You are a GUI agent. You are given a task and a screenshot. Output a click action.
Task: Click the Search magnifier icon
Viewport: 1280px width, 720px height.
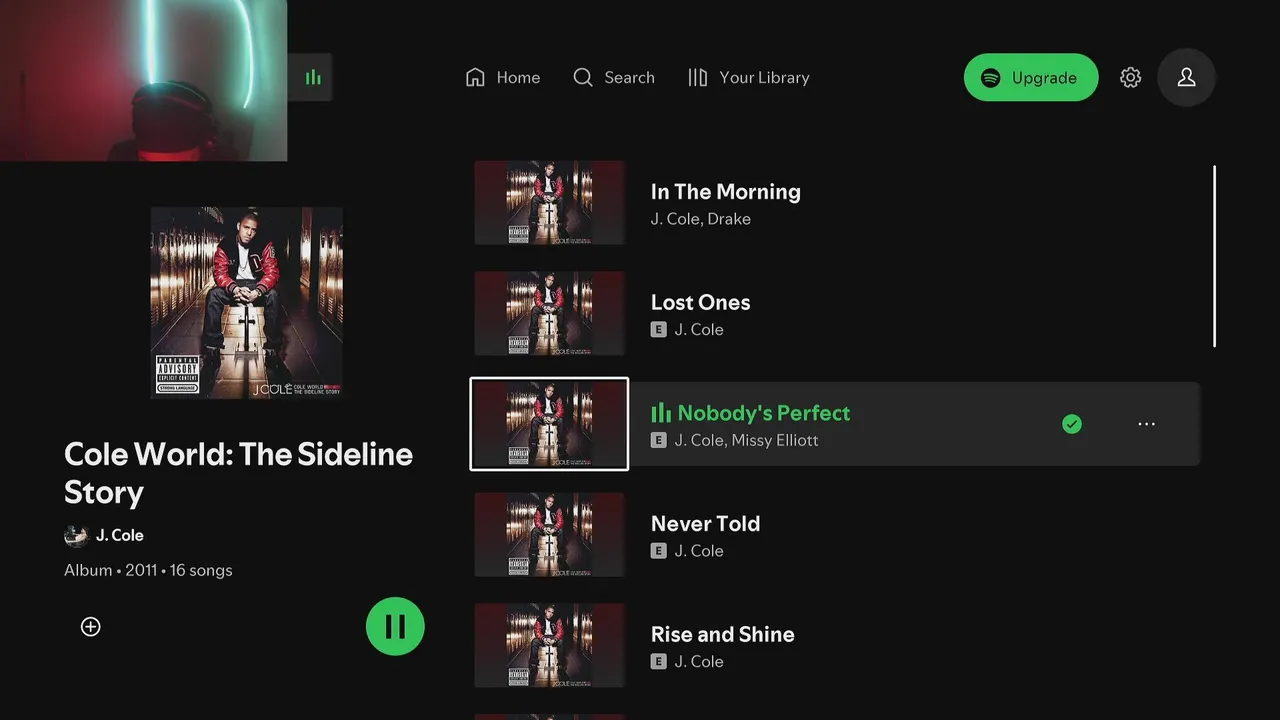coord(582,77)
